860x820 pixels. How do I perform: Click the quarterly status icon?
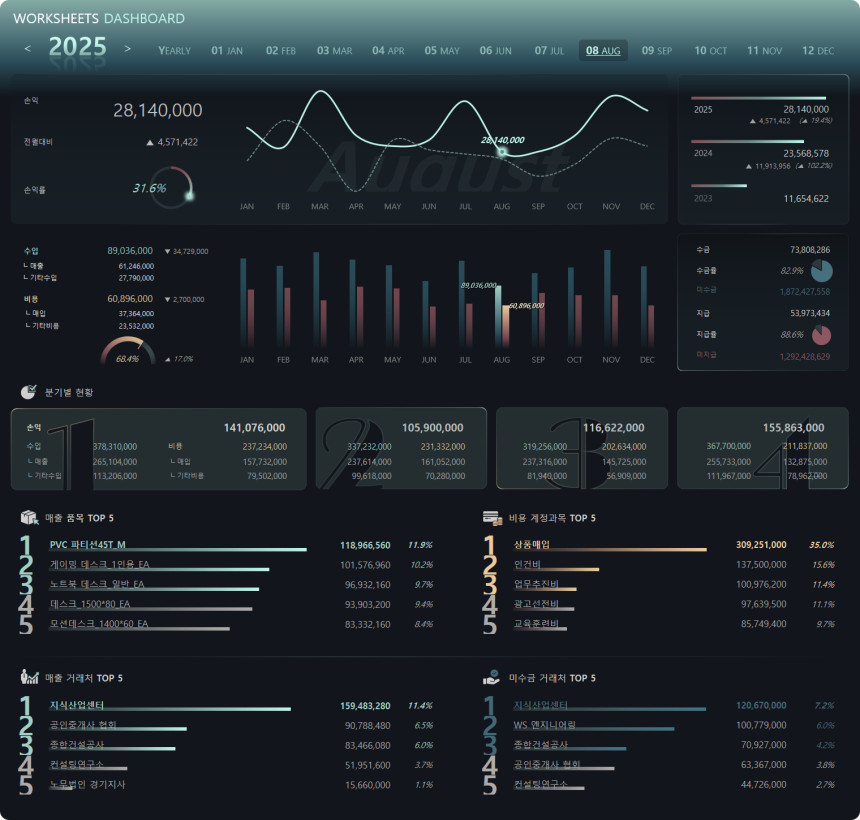point(29,391)
